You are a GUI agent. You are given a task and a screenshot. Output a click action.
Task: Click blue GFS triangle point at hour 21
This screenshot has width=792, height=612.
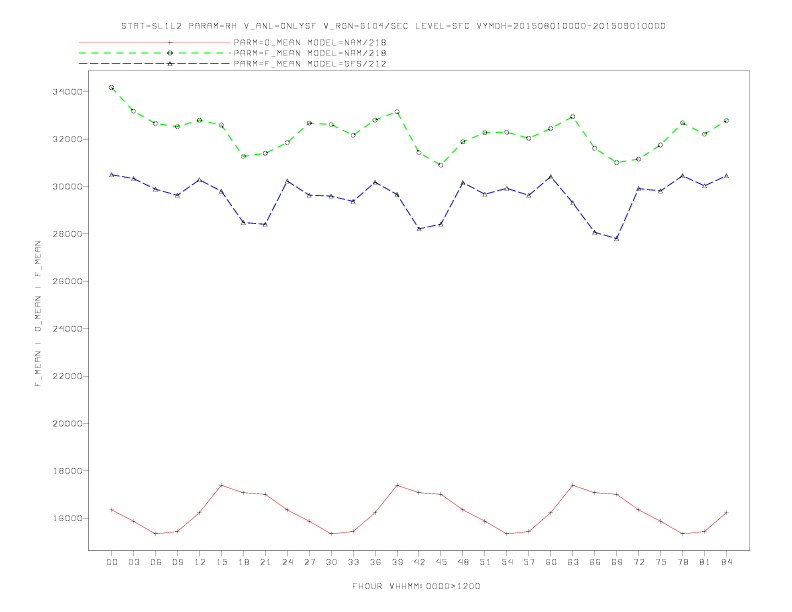click(266, 224)
